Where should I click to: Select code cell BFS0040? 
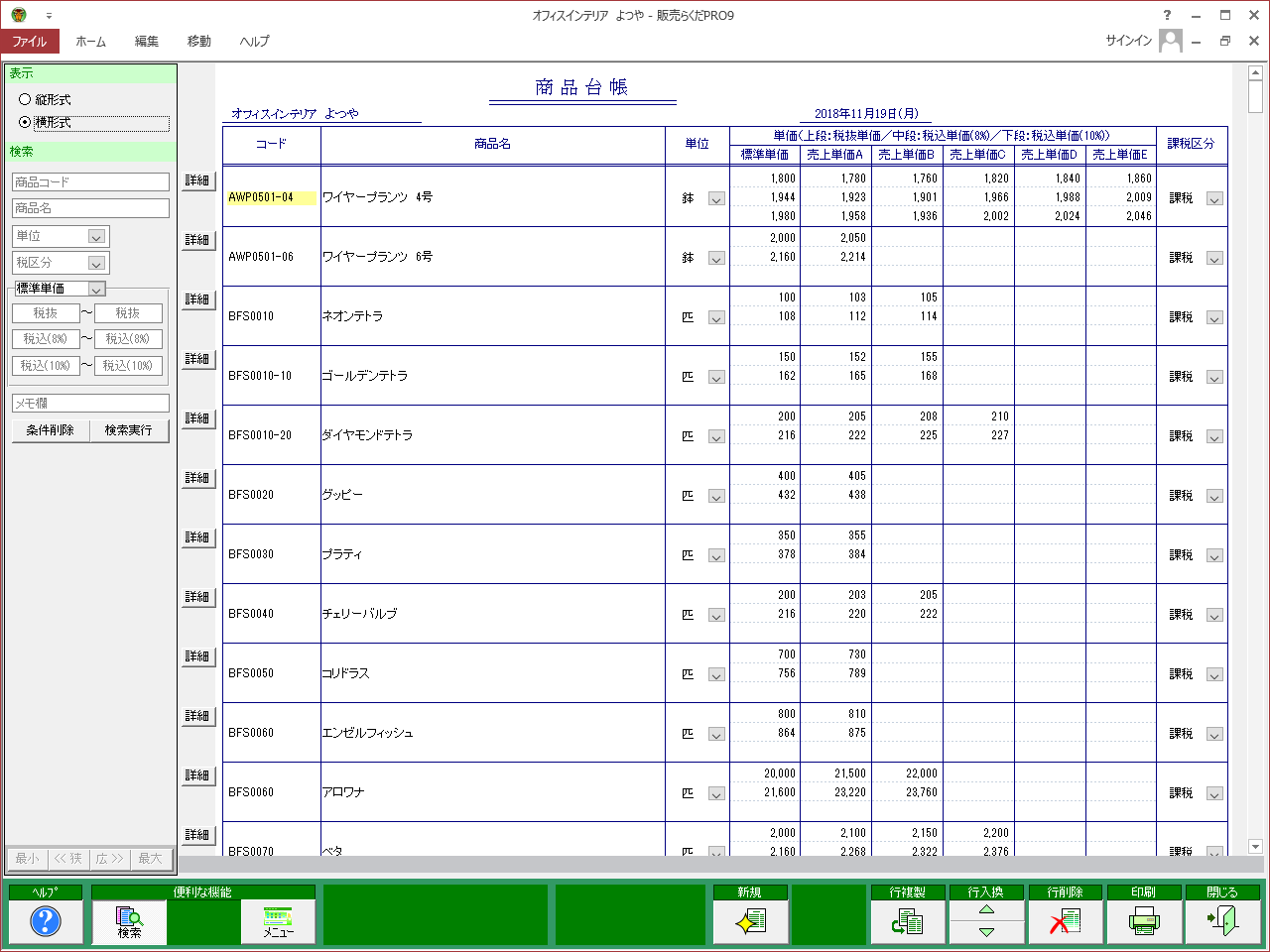(x=251, y=614)
